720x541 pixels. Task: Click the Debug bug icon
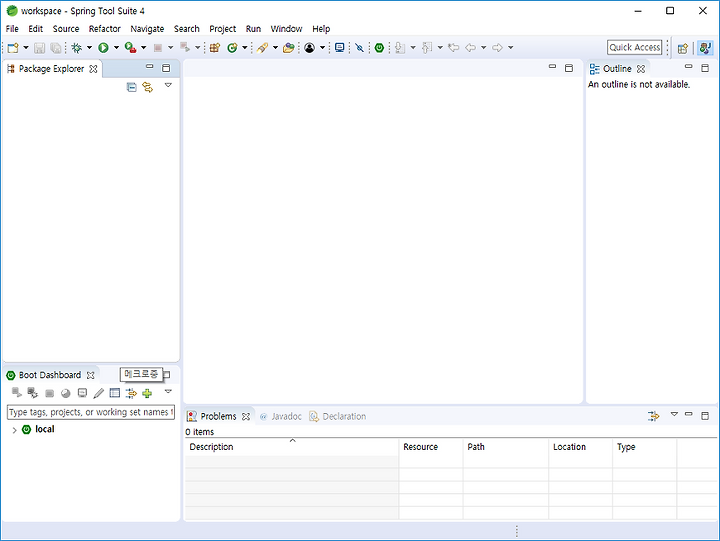(76, 47)
